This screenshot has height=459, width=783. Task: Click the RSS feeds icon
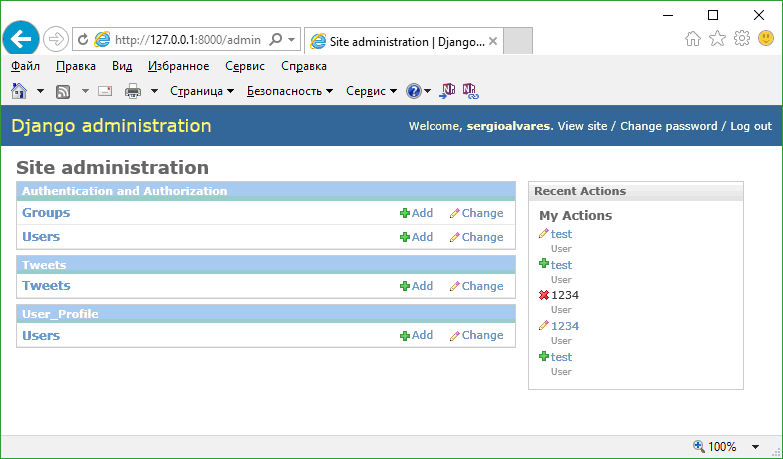coord(63,91)
